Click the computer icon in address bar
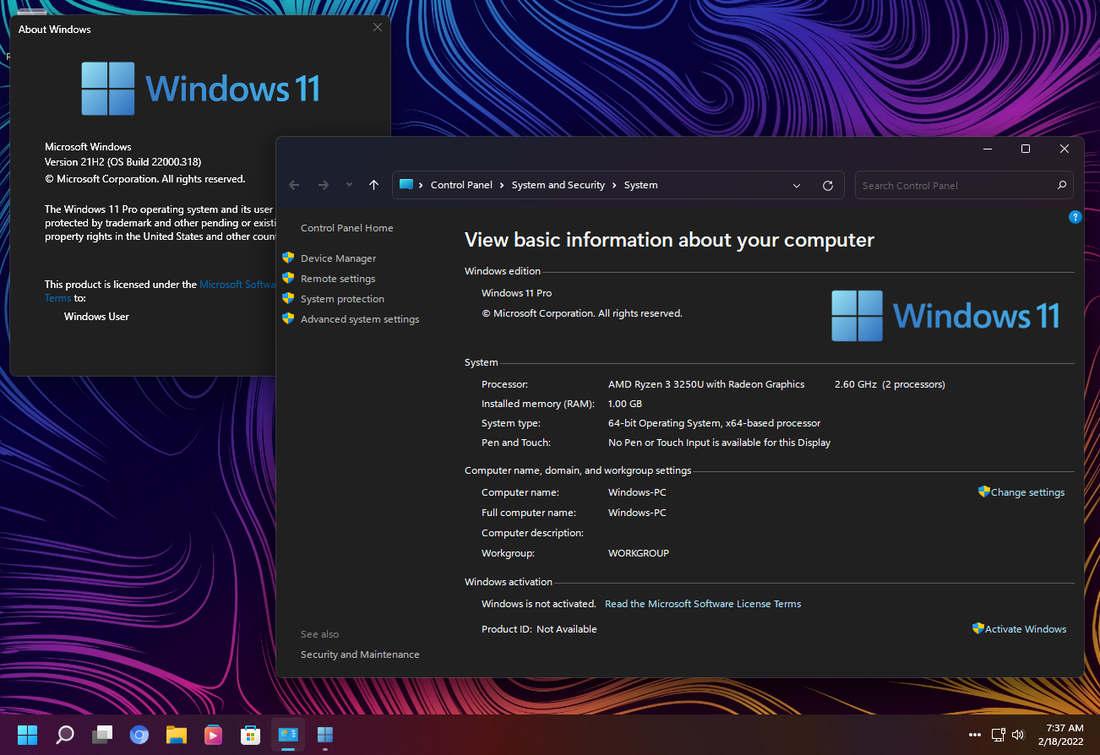This screenshot has height=755, width=1100. tap(406, 185)
